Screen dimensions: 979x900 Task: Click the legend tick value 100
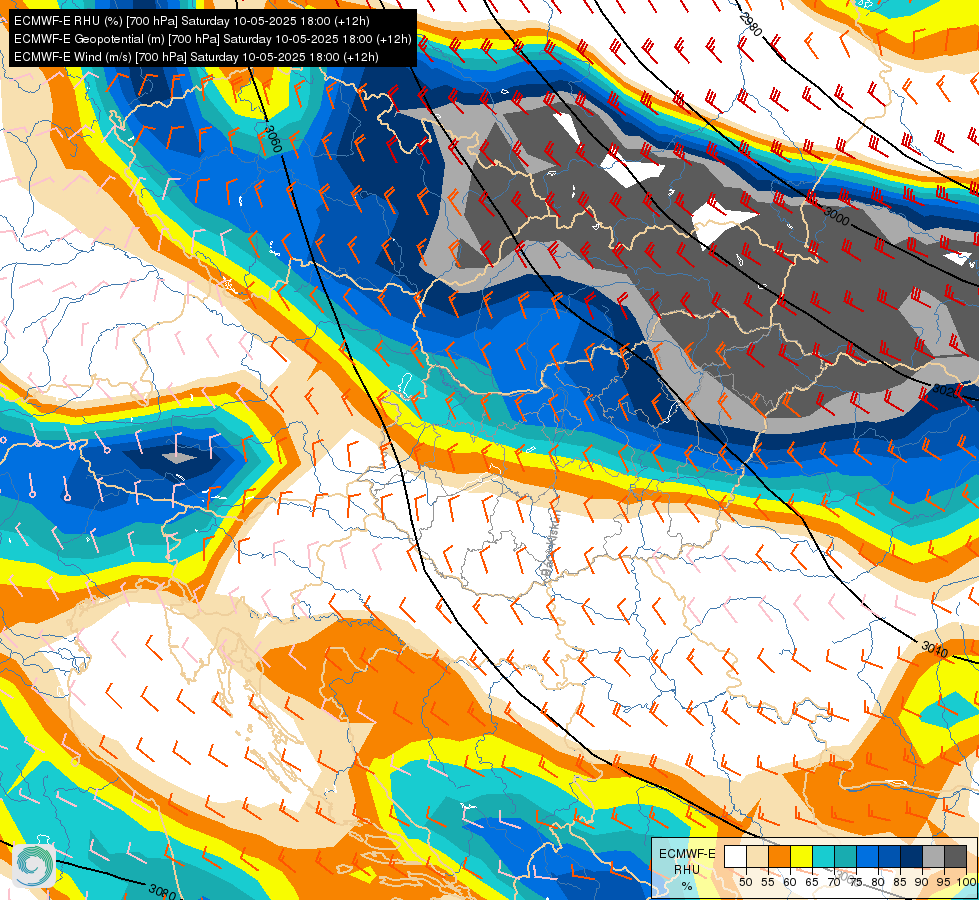click(967, 882)
